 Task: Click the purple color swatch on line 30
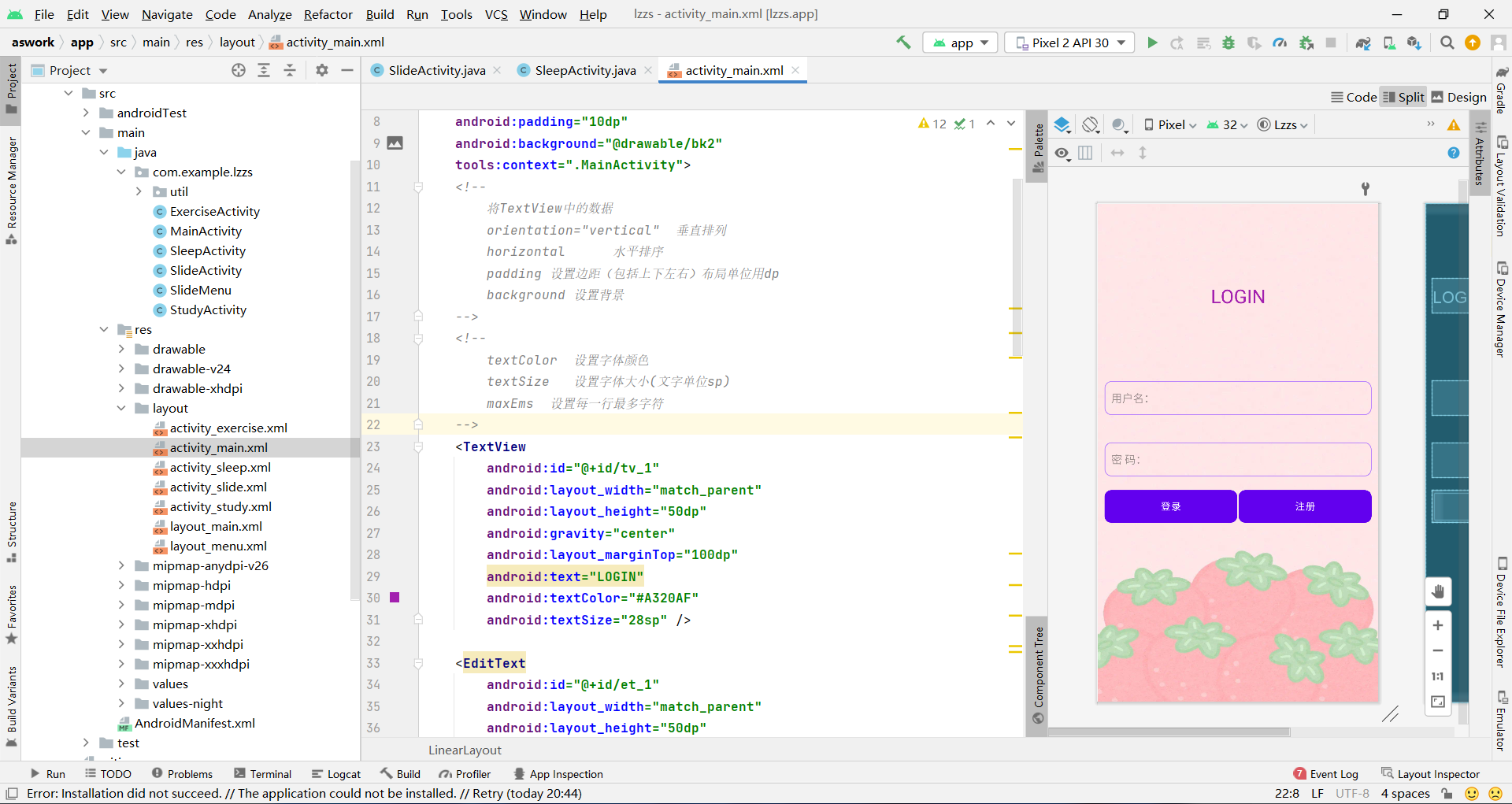coord(395,598)
